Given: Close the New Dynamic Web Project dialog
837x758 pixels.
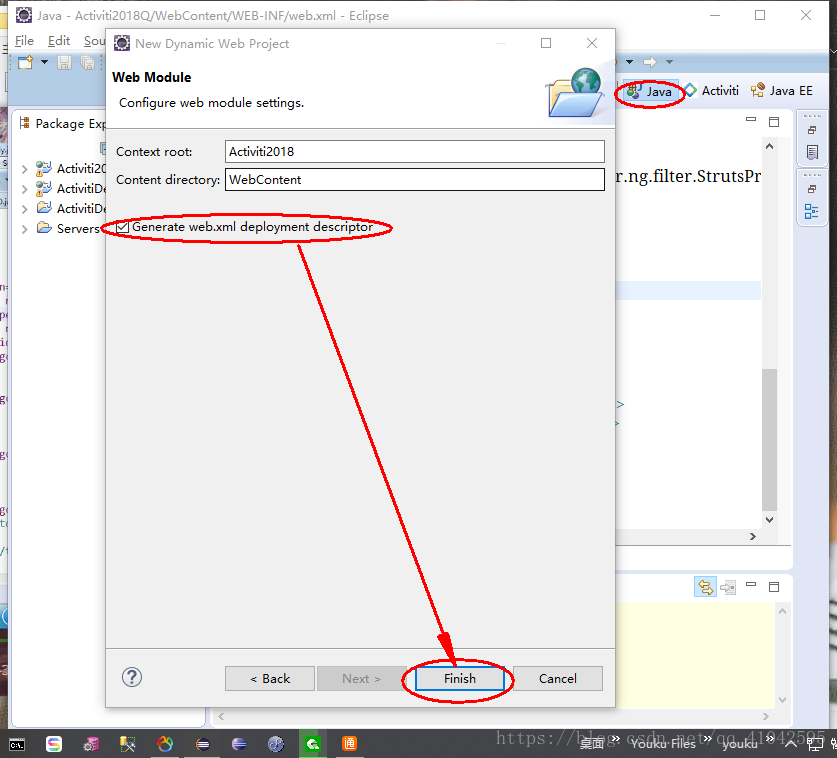Looking at the screenshot, I should (x=591, y=43).
